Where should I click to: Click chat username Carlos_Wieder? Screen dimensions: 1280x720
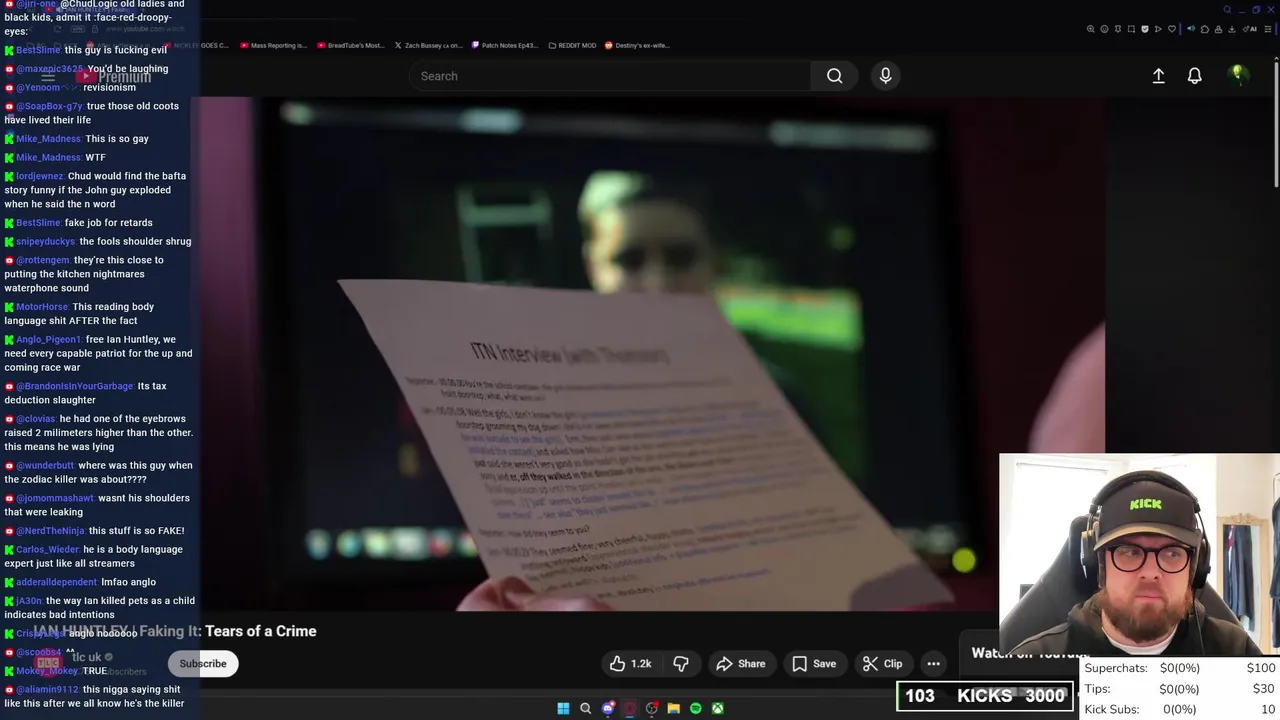pos(47,549)
